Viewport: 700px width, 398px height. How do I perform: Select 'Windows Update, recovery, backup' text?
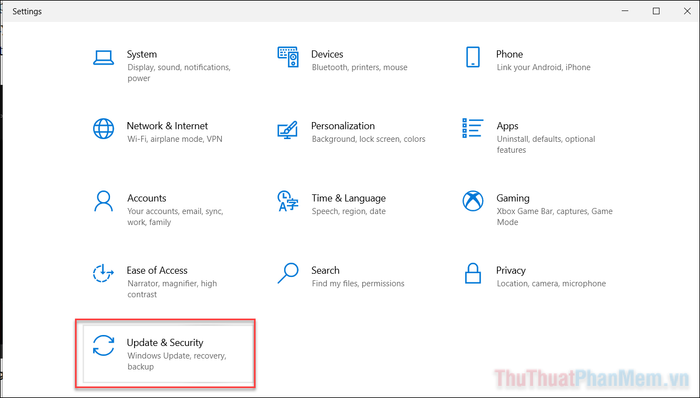(x=177, y=361)
